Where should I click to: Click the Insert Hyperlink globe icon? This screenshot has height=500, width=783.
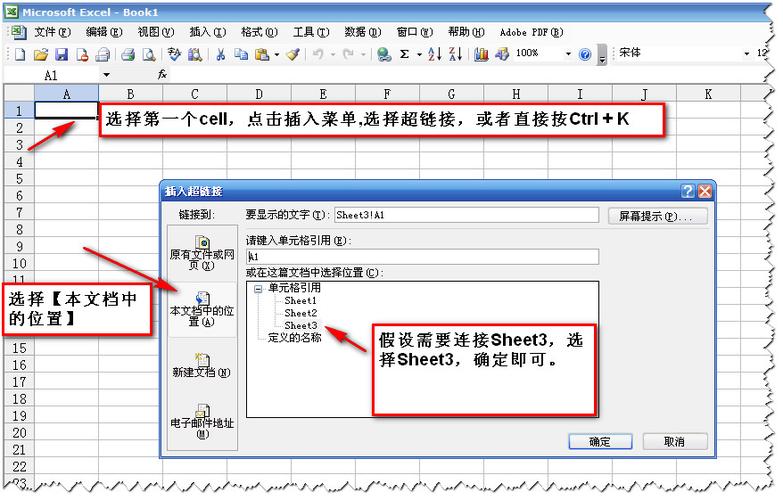(384, 54)
